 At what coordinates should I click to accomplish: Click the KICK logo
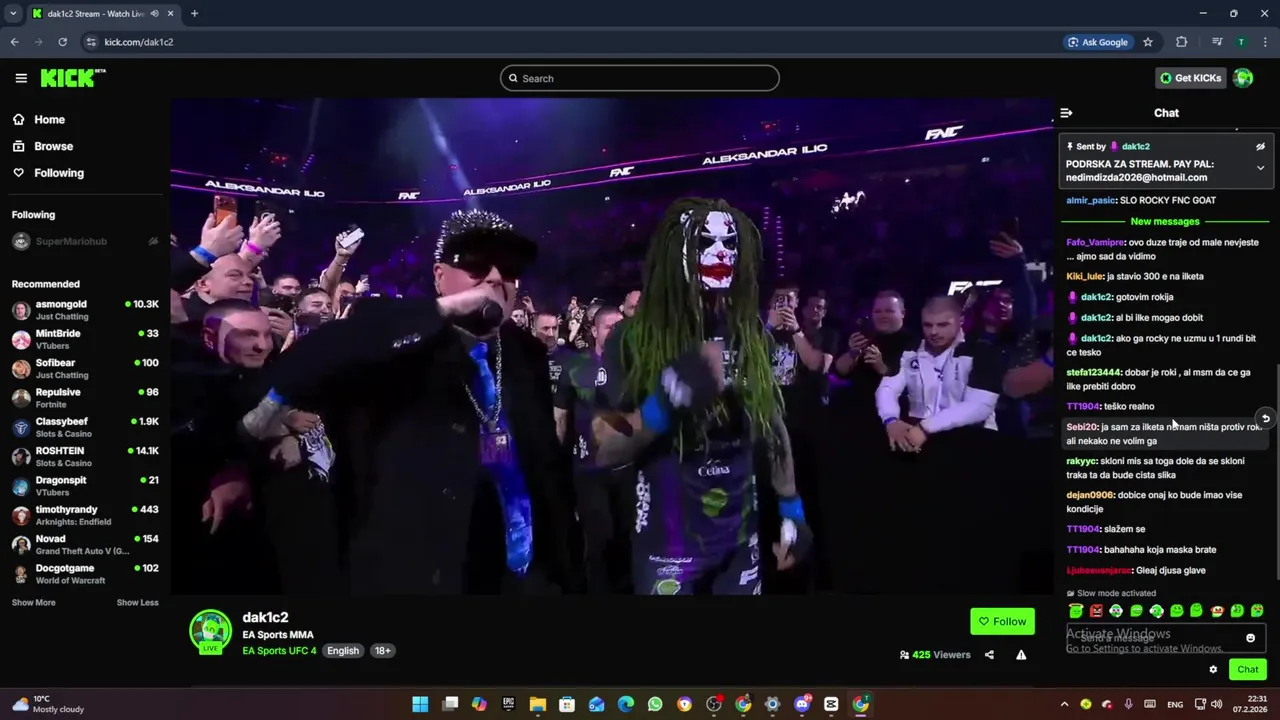tap(72, 78)
